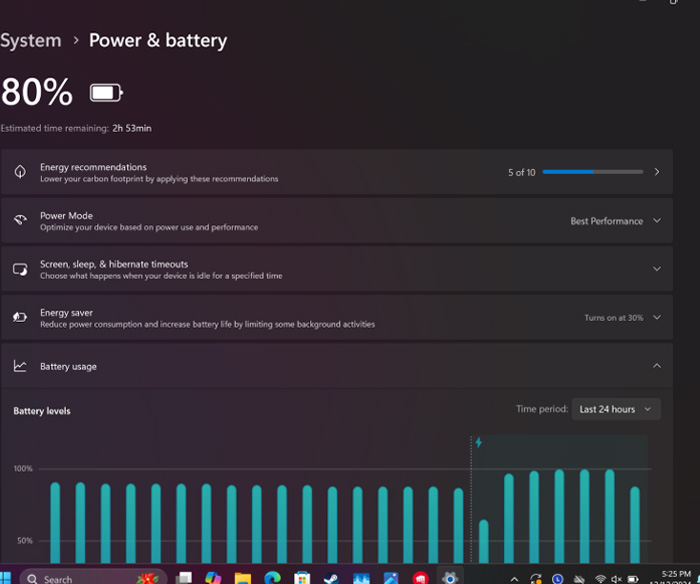Select the first bar in battery chart
This screenshot has height=584, width=700.
pyautogui.click(x=55, y=522)
